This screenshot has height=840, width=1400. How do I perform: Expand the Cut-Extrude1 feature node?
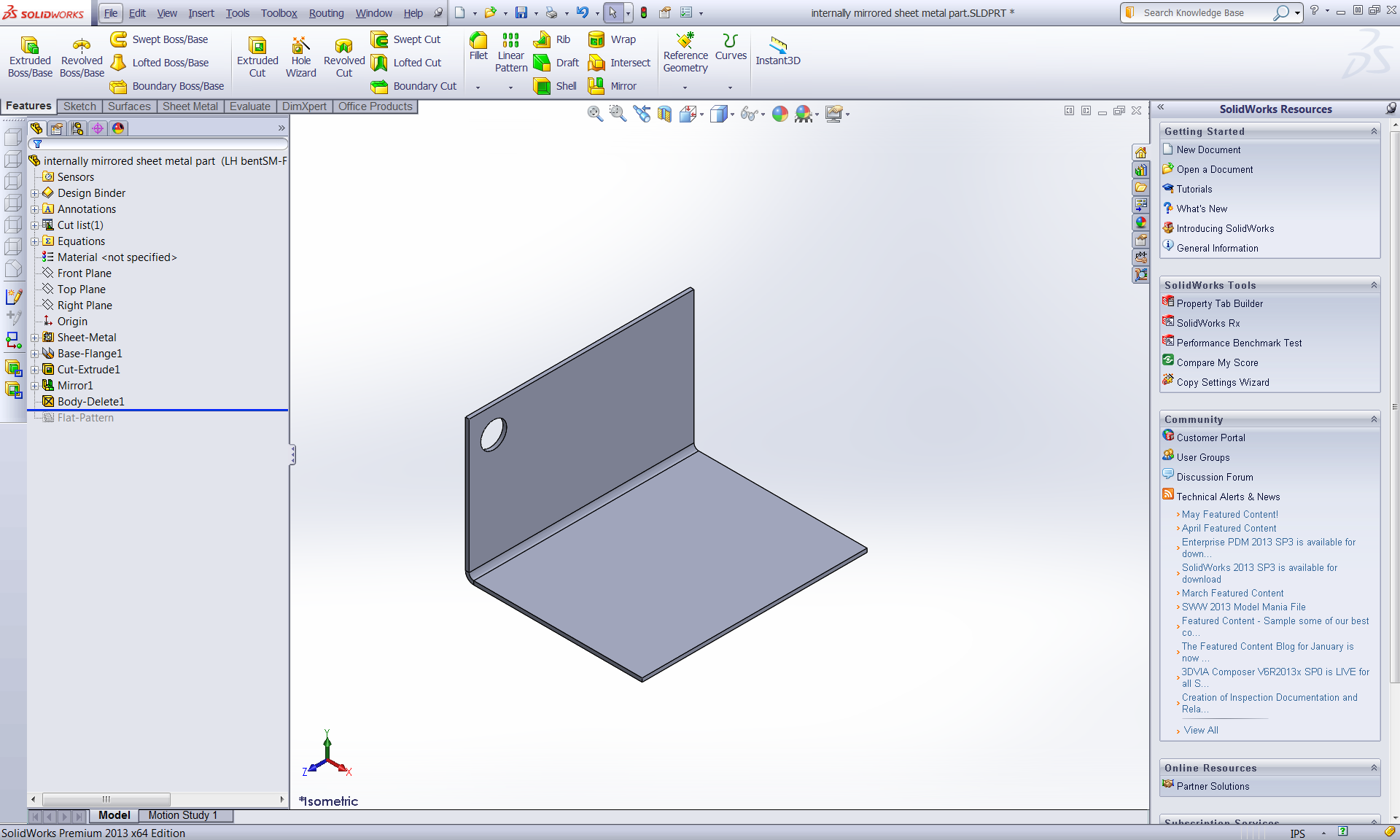click(34, 370)
